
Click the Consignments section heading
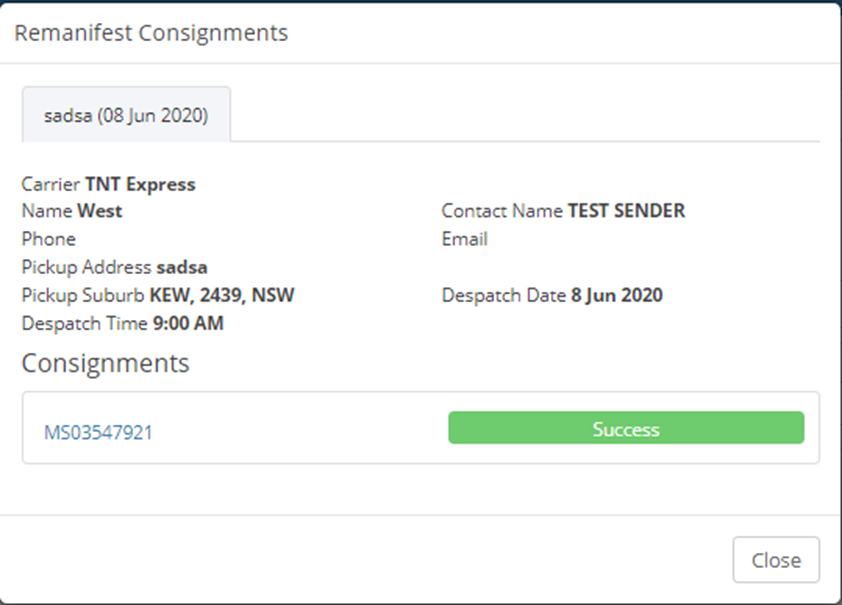105,362
